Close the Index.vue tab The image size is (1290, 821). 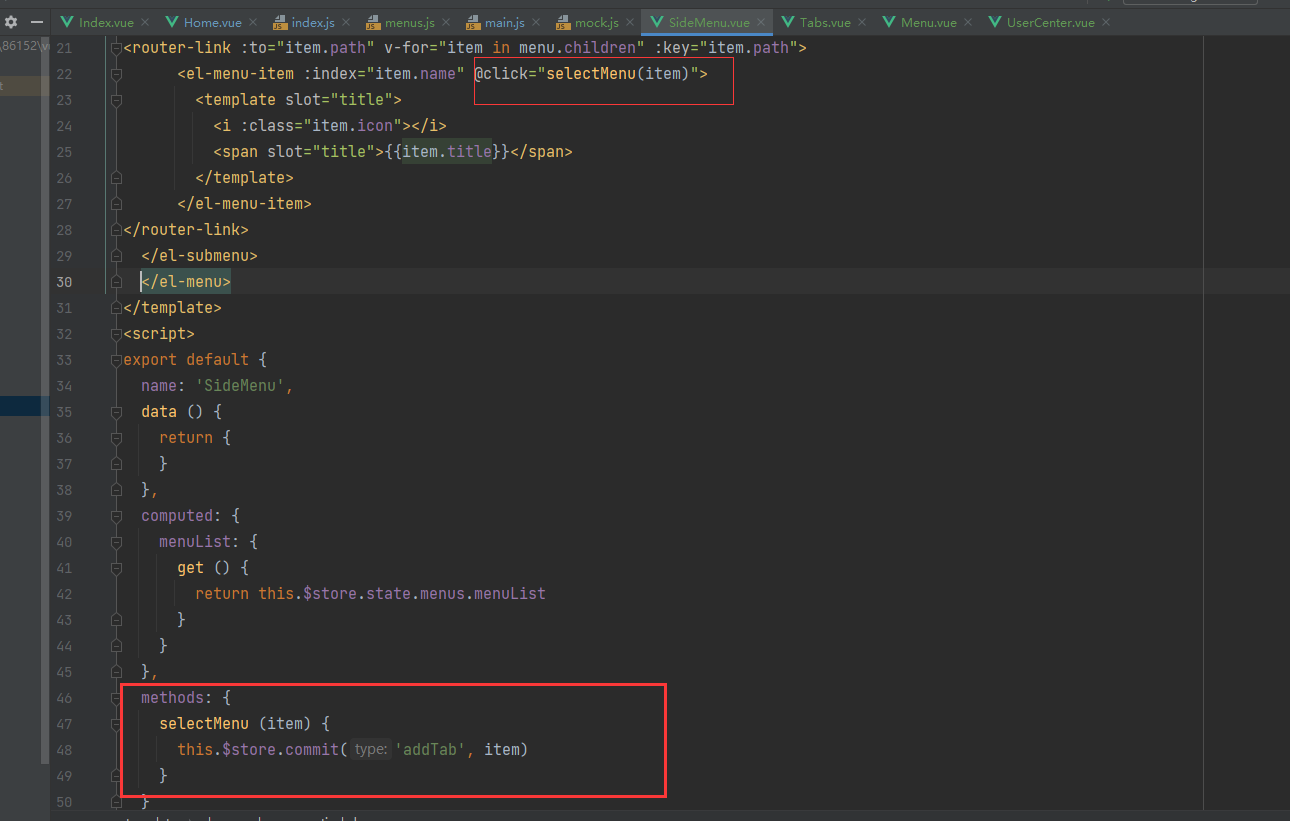coord(144,22)
